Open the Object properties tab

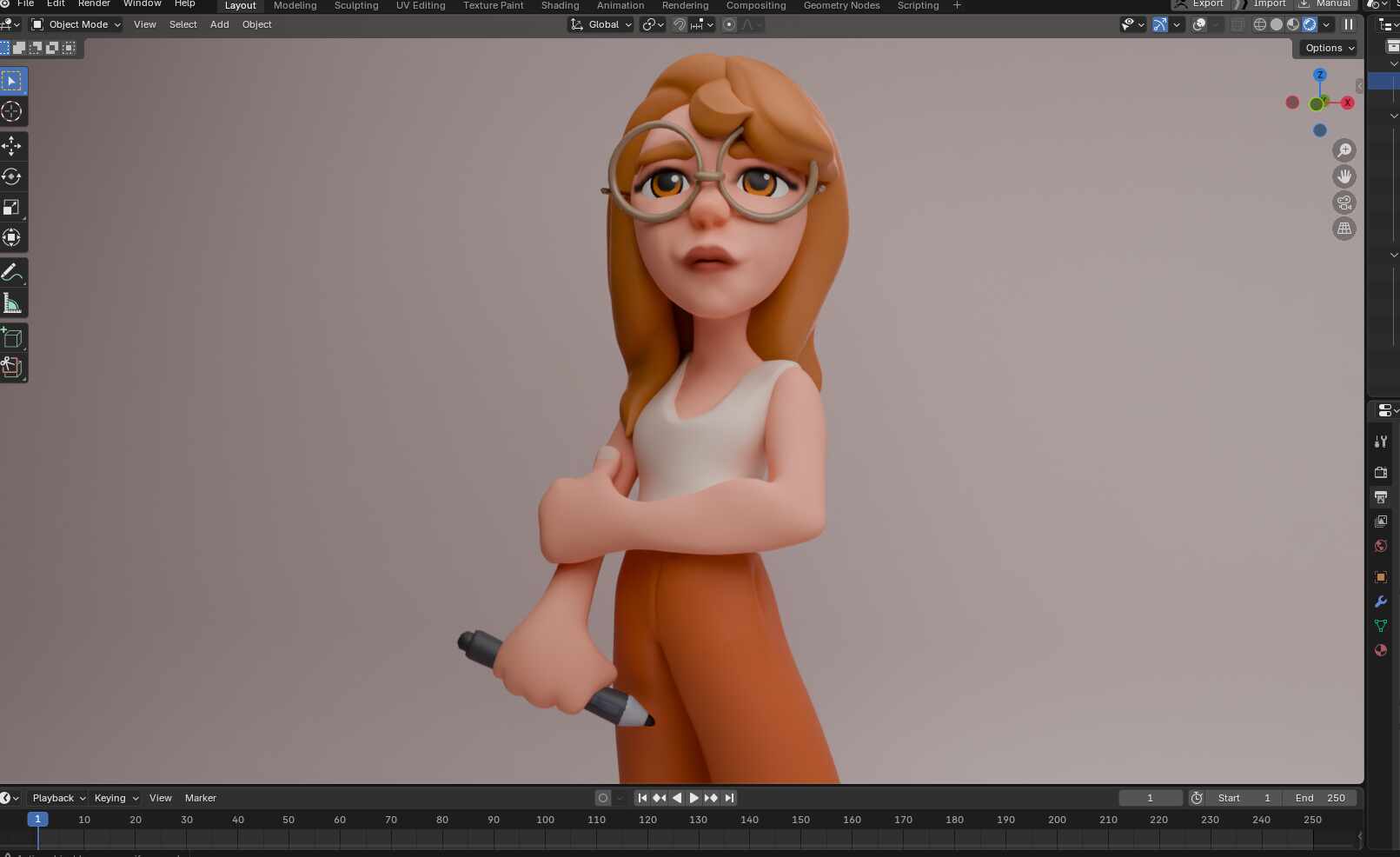click(1381, 577)
